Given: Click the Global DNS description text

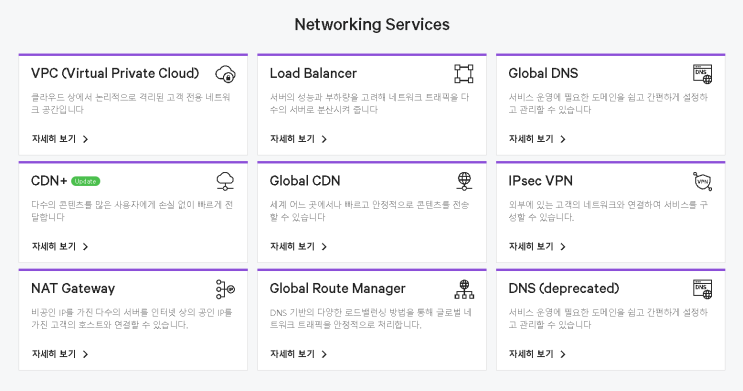Looking at the screenshot, I should (x=608, y=103).
